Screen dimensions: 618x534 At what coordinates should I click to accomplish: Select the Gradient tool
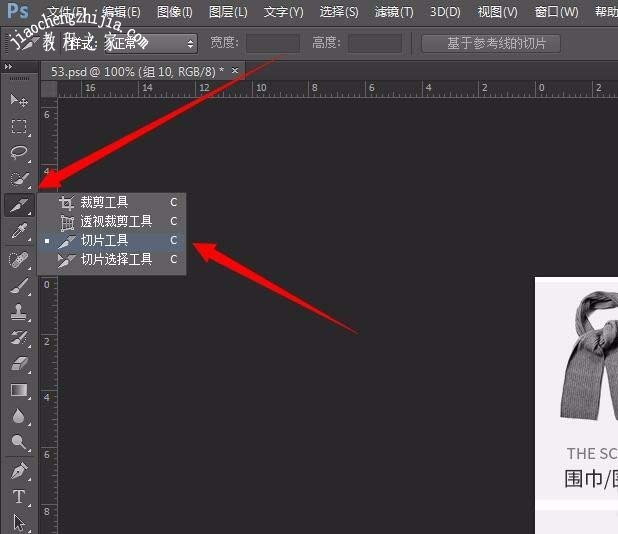[19, 390]
